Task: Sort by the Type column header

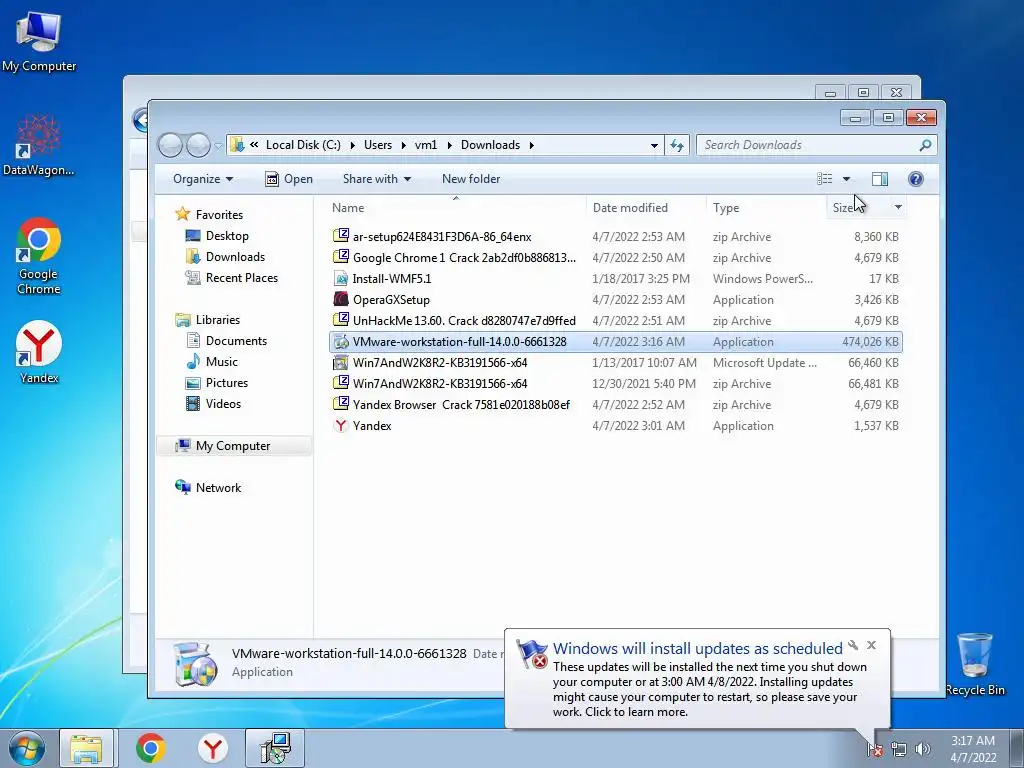Action: click(767, 208)
